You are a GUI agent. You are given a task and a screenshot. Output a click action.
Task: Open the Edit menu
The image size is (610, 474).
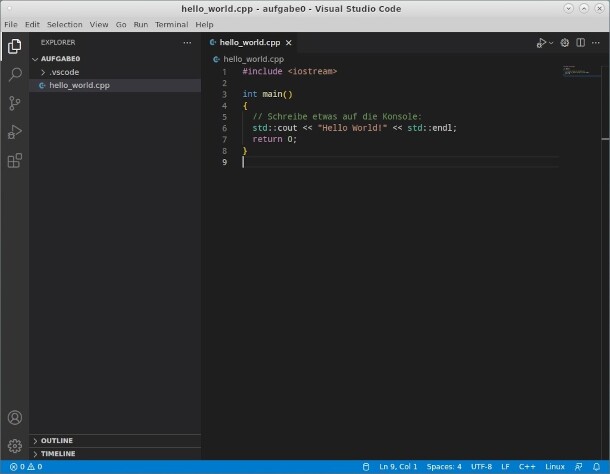coord(32,25)
